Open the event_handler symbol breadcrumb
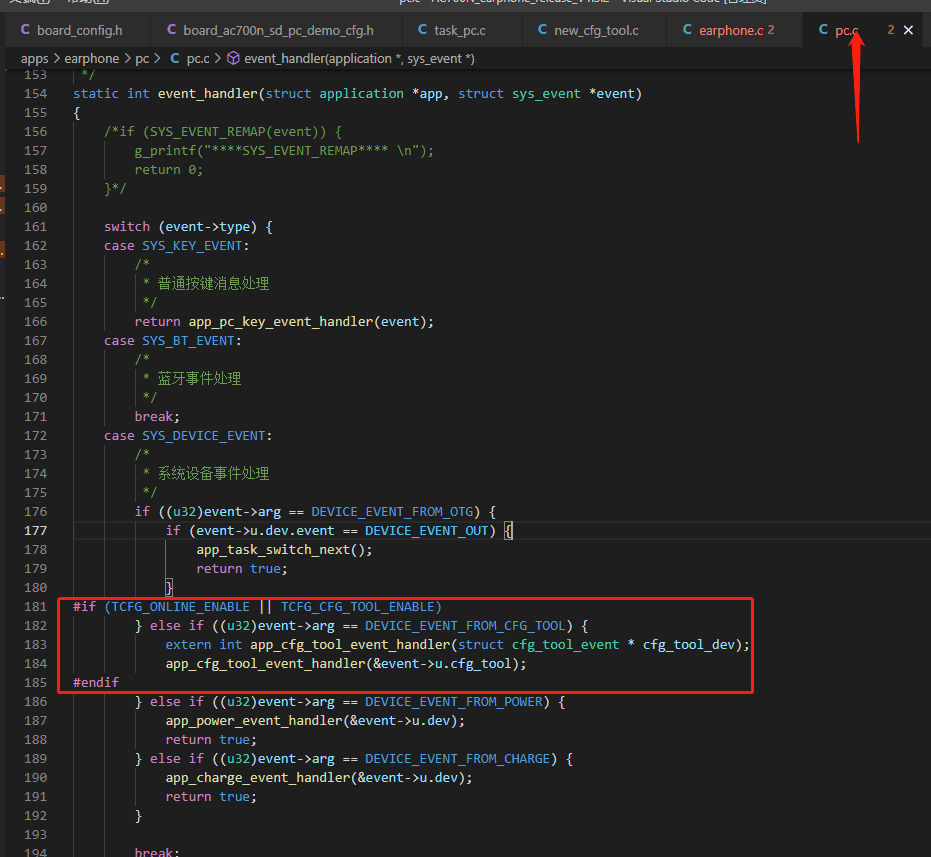The width and height of the screenshot is (931, 857). [359, 59]
